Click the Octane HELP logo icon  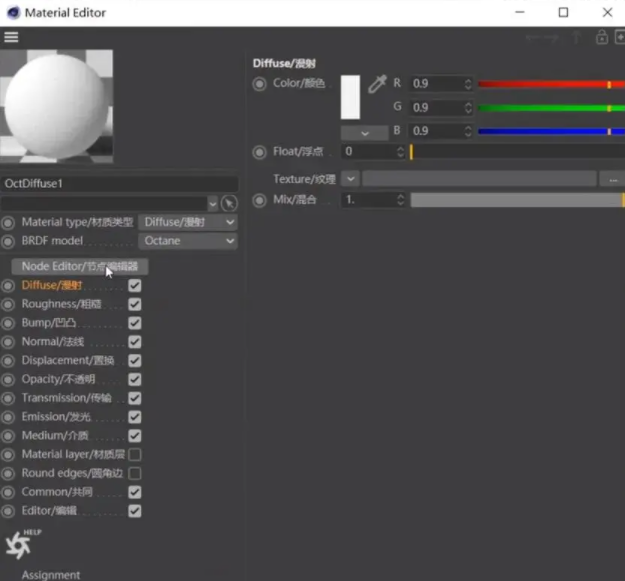pos(18,543)
